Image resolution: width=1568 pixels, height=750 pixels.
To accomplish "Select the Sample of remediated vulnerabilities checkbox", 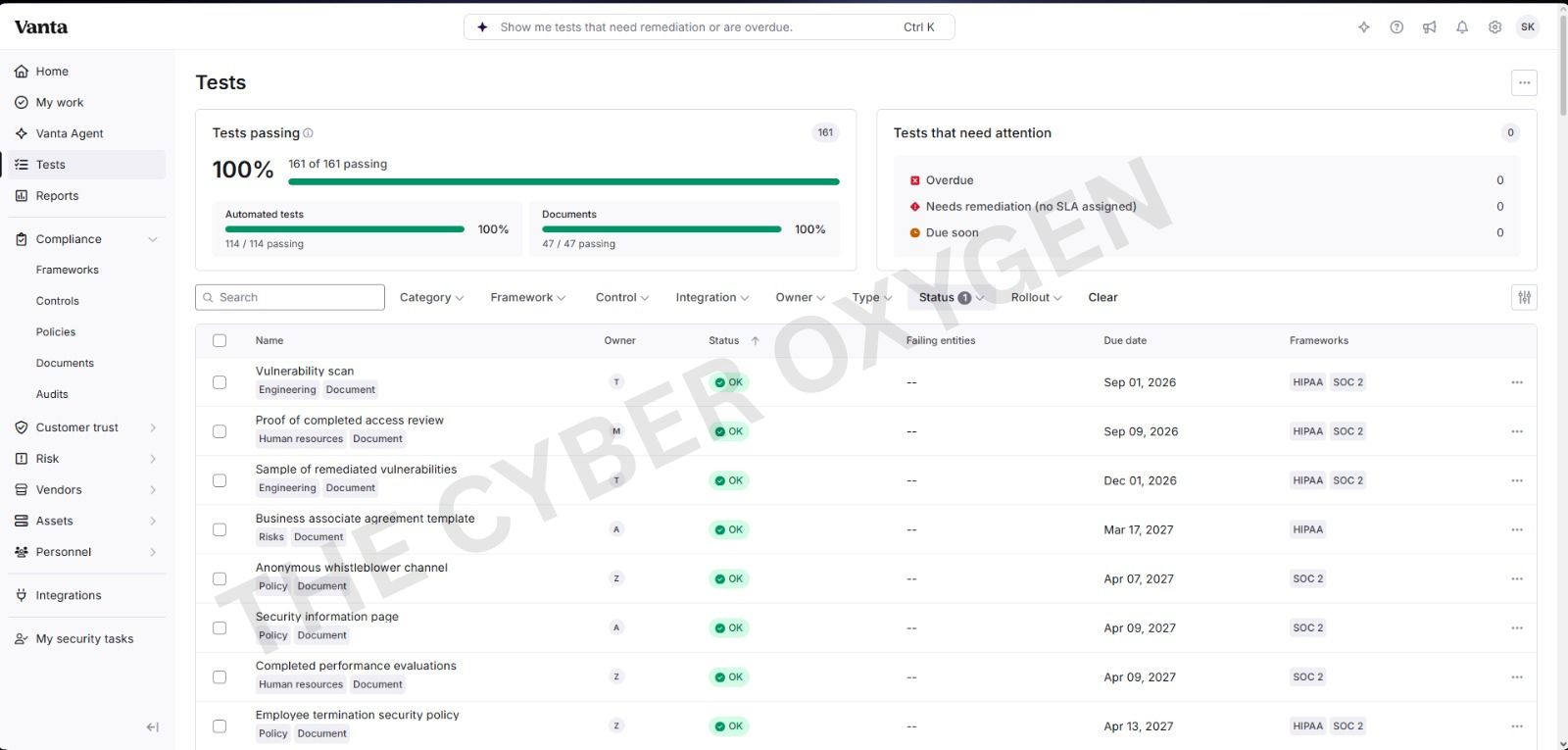I will point(220,480).
